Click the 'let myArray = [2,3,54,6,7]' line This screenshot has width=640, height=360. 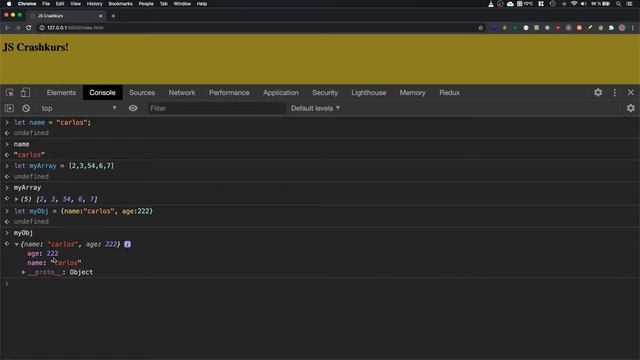tap(64, 166)
